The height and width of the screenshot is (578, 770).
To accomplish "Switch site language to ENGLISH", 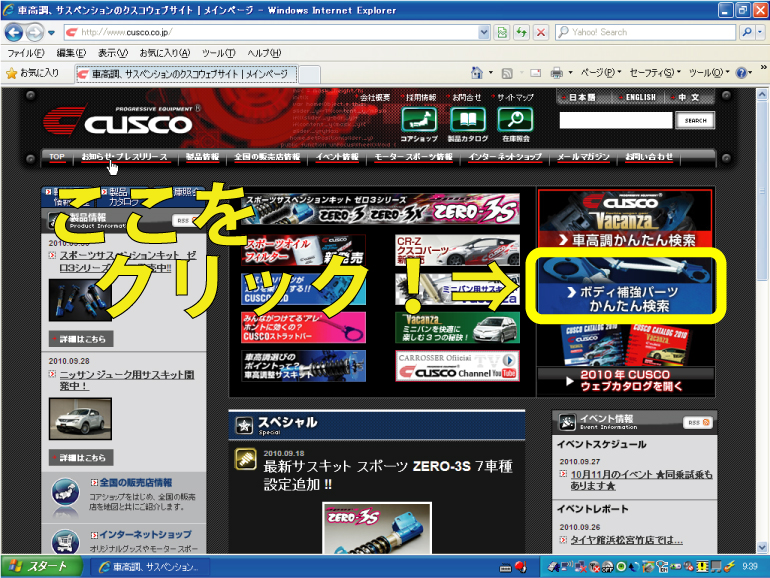I will pos(641,98).
